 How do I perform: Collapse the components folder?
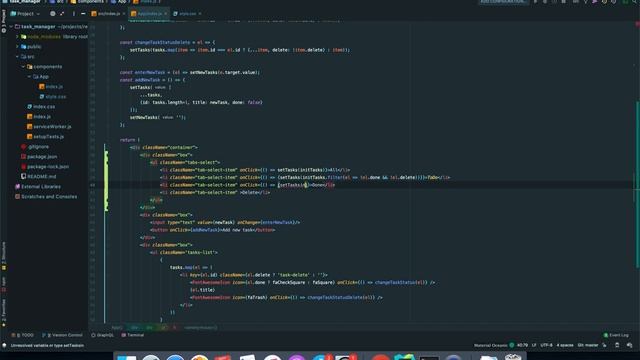point(23,67)
